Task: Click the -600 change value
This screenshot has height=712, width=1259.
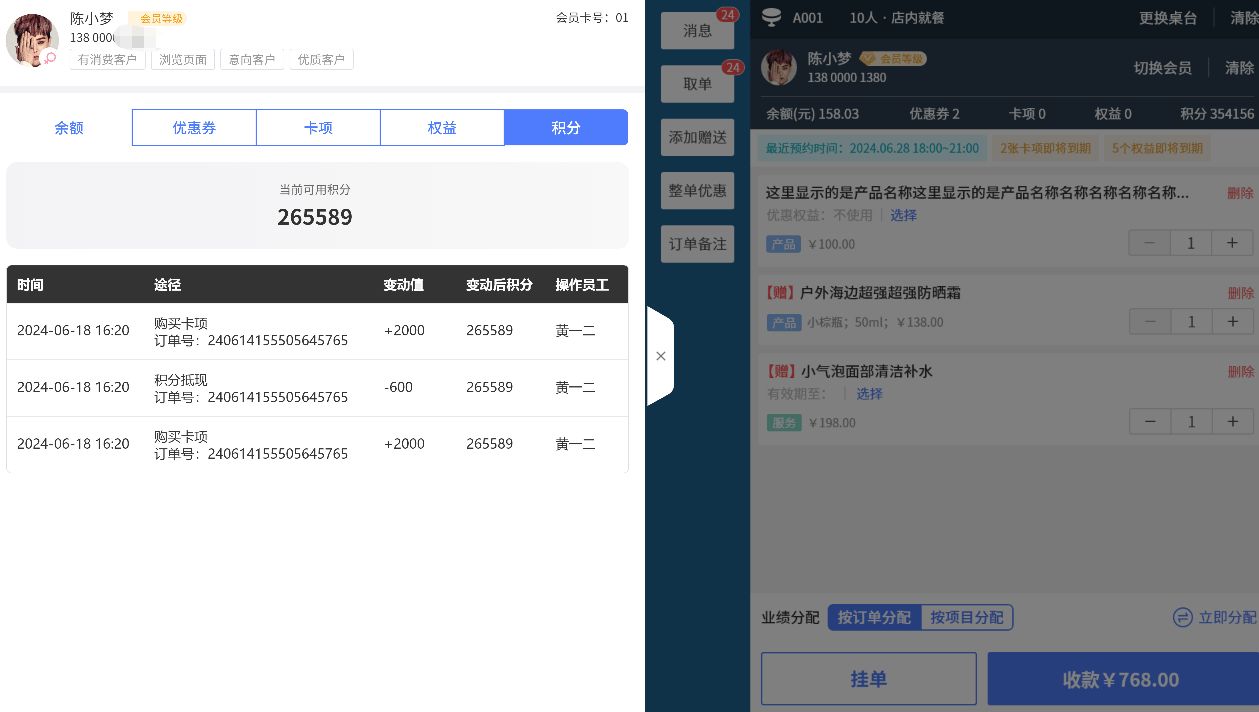Action: click(x=398, y=387)
